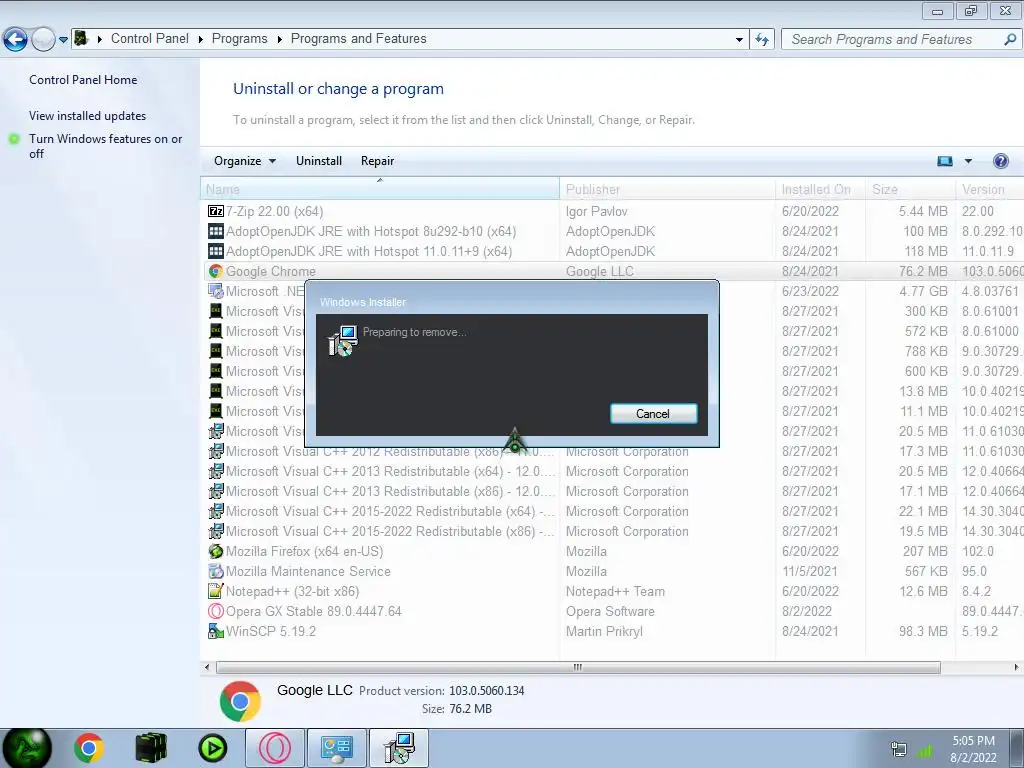Click the Start orb on taskbar
This screenshot has height=768, width=1024.
[27, 748]
